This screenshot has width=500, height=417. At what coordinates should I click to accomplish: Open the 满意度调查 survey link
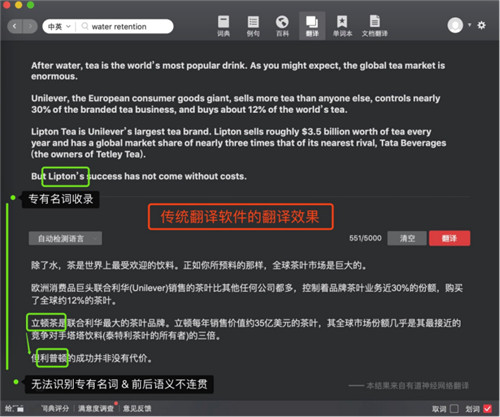coord(96,408)
